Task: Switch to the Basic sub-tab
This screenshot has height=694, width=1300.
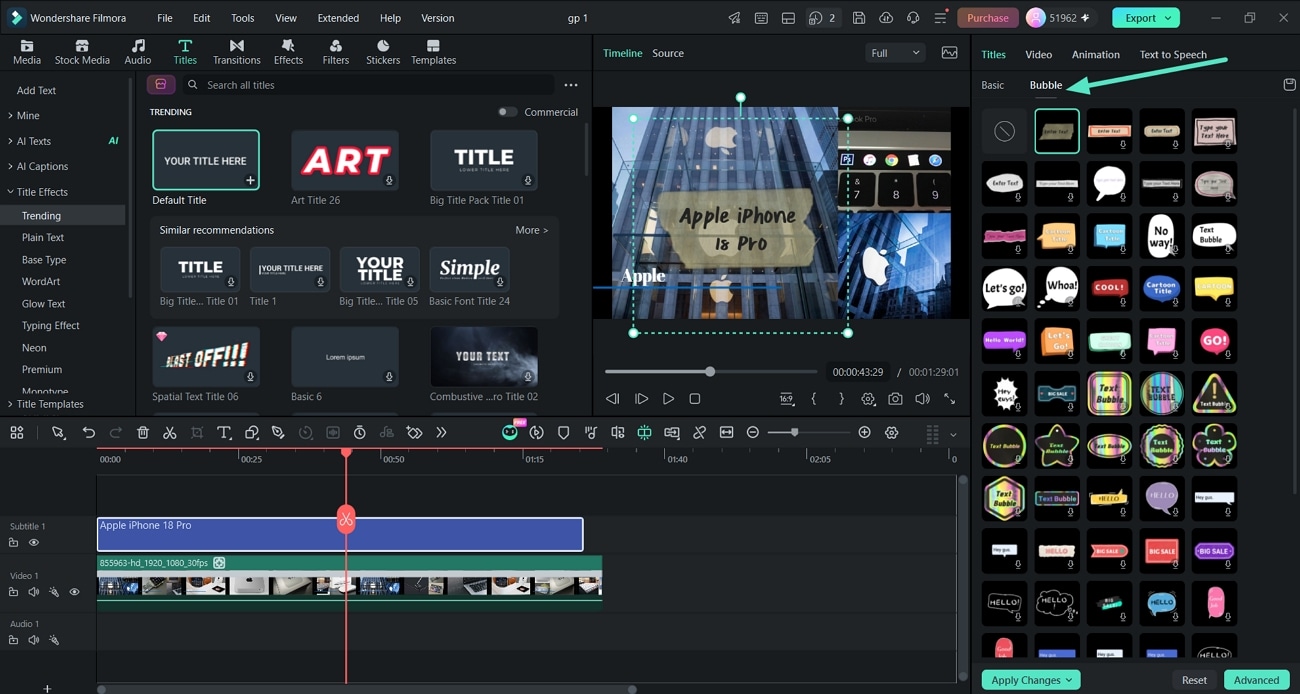Action: pyautogui.click(x=992, y=85)
